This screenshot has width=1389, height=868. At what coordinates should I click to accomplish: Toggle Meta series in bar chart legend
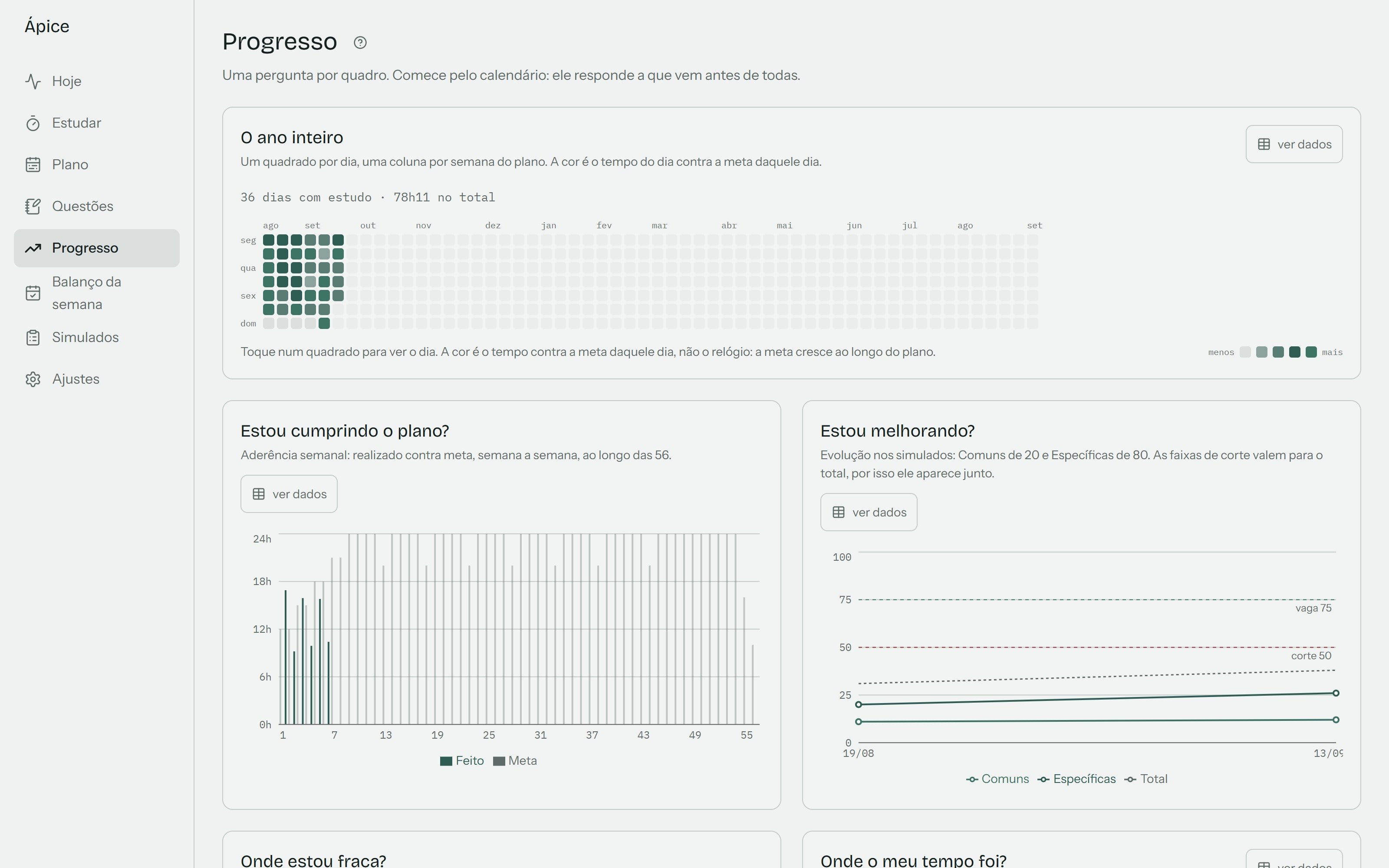[x=515, y=761]
